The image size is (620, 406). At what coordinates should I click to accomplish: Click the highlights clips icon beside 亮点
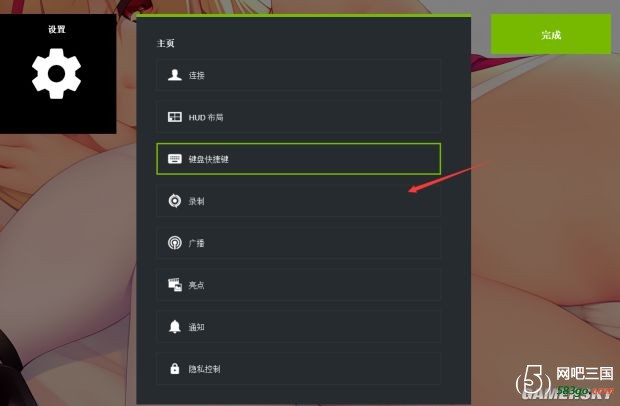click(174, 285)
